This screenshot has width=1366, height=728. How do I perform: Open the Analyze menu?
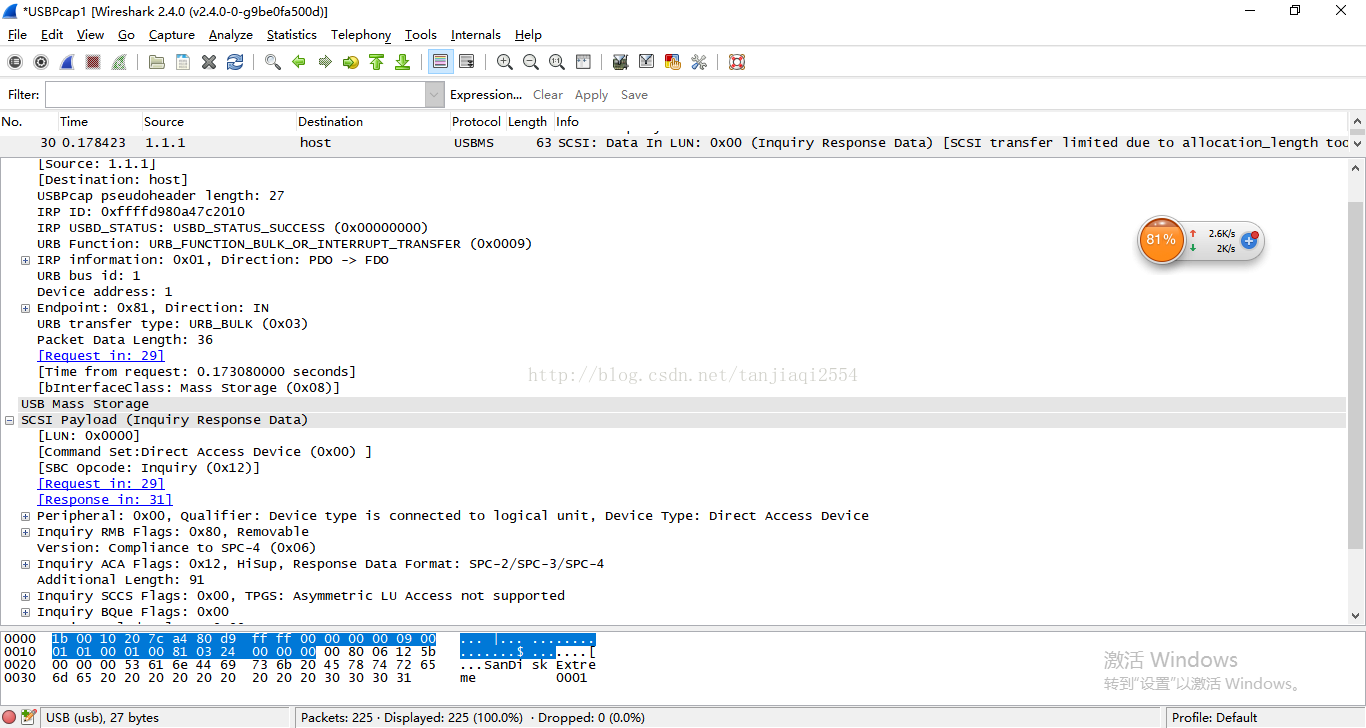(x=231, y=35)
